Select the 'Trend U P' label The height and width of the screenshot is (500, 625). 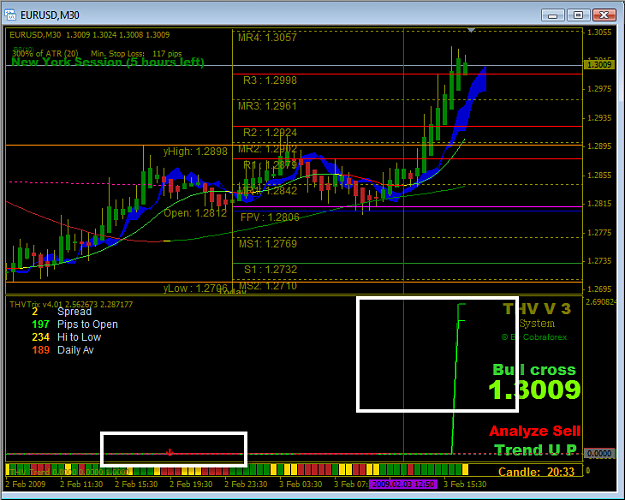coord(536,450)
